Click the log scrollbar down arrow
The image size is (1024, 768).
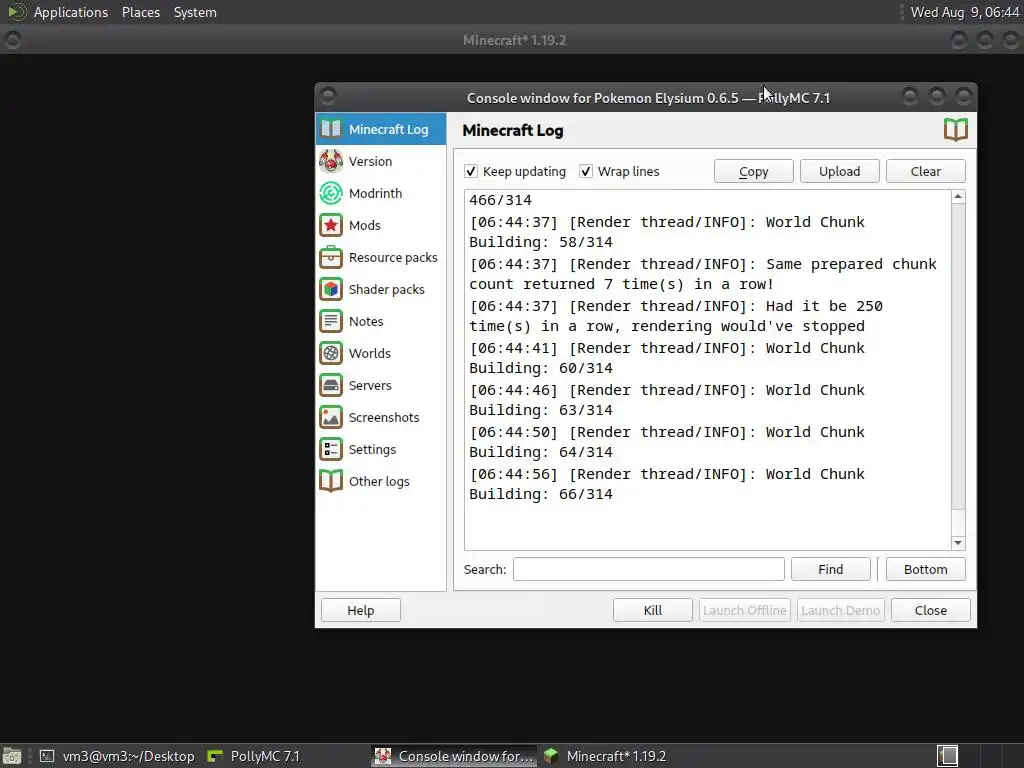click(x=958, y=543)
